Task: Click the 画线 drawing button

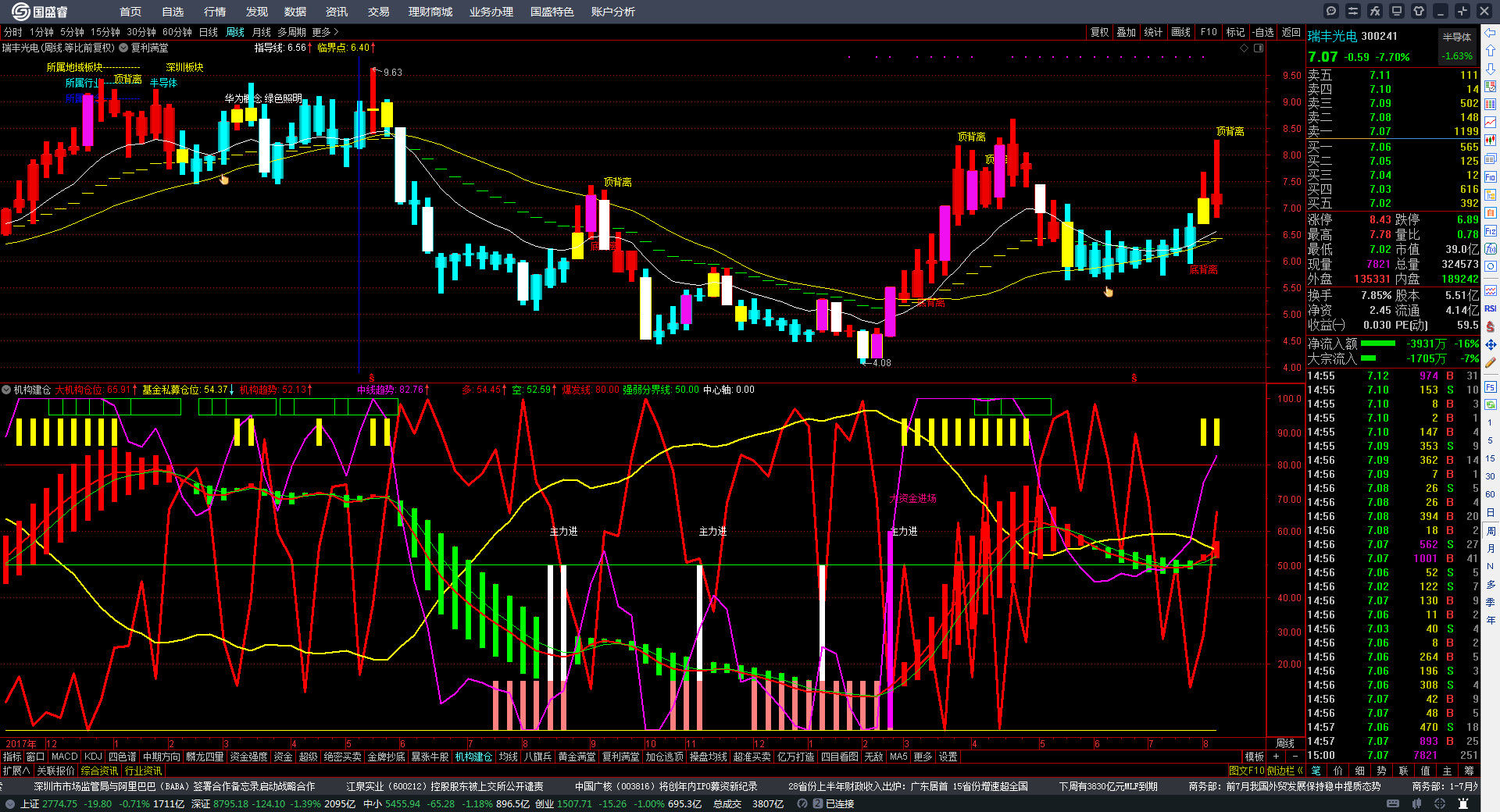Action: (1180, 32)
